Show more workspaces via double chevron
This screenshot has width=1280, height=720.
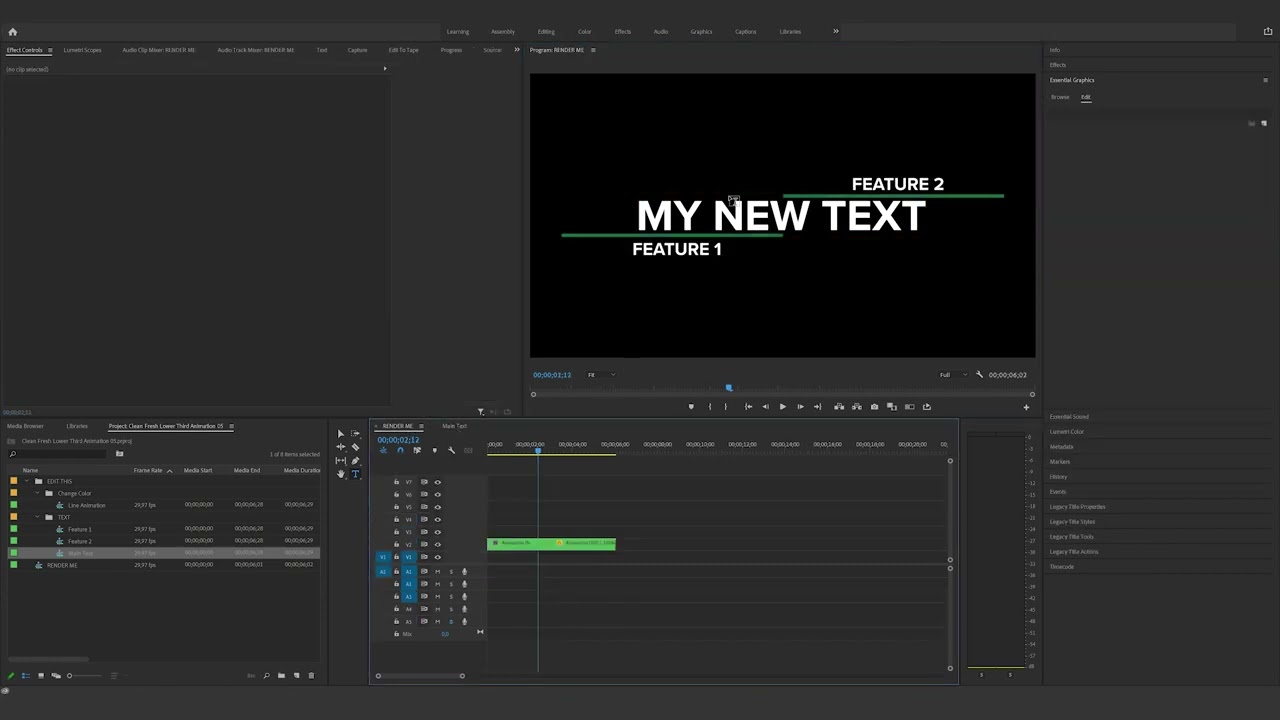[x=836, y=31]
